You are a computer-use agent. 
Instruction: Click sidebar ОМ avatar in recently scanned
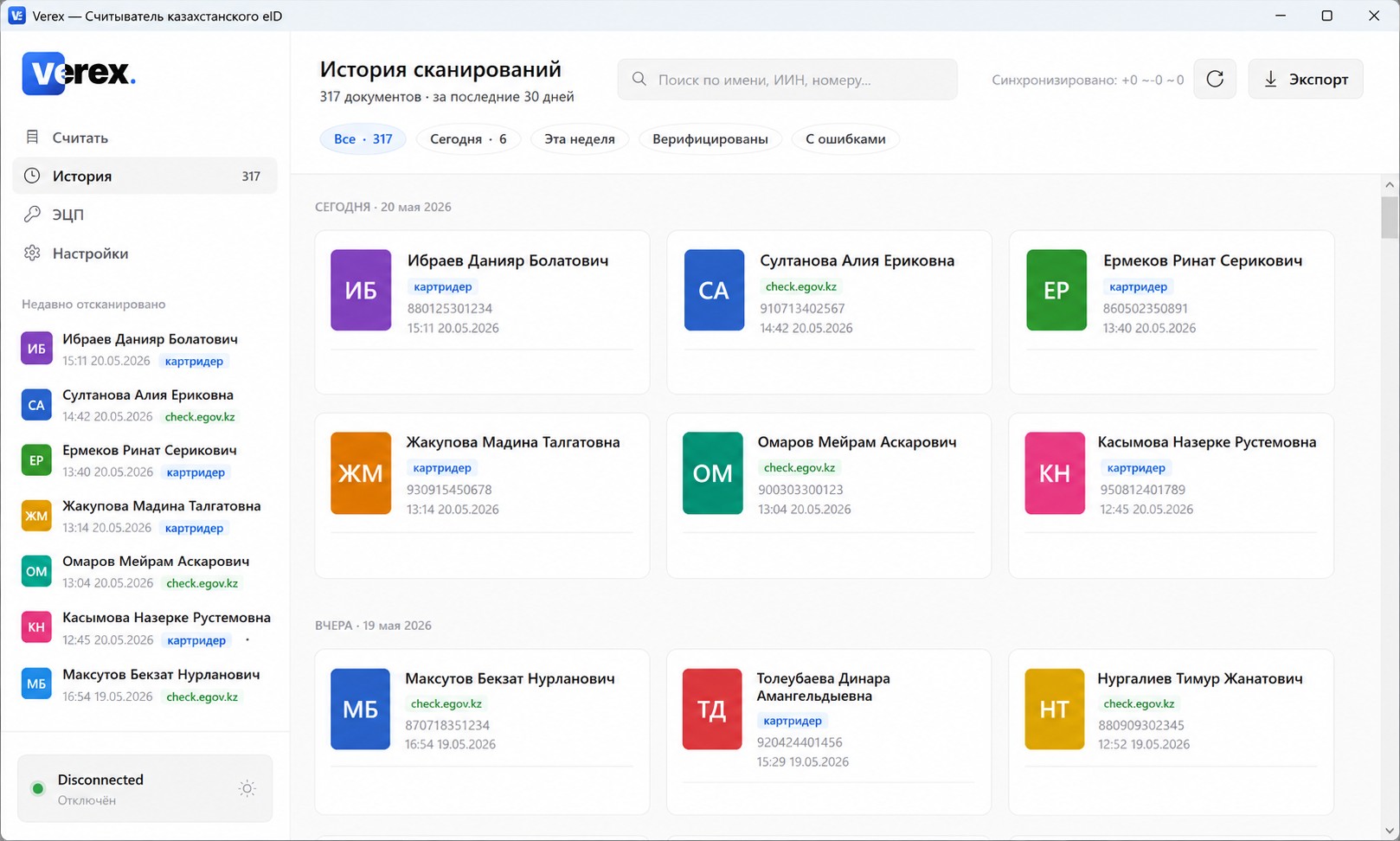tap(36, 571)
